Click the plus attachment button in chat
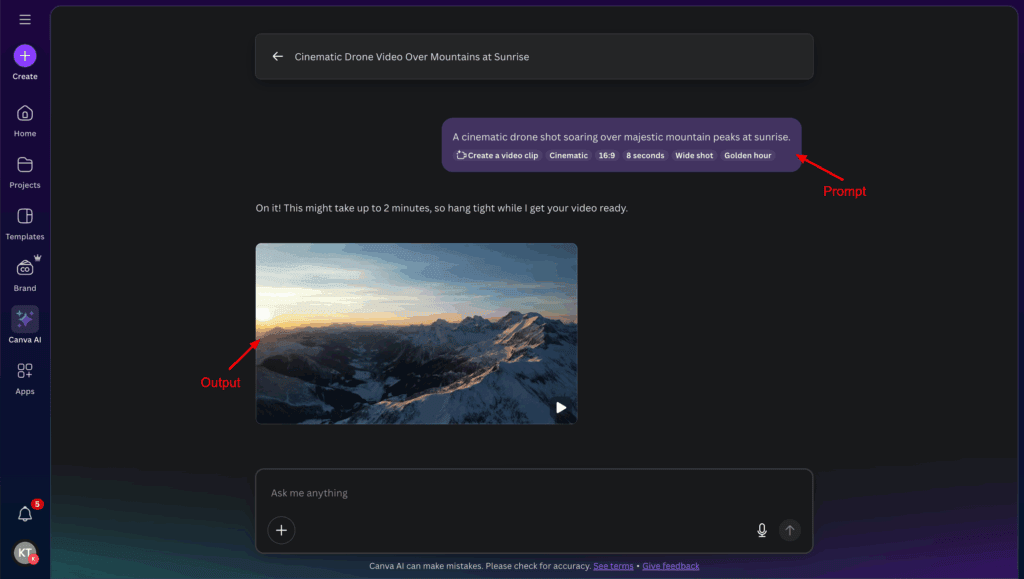 [x=281, y=530]
